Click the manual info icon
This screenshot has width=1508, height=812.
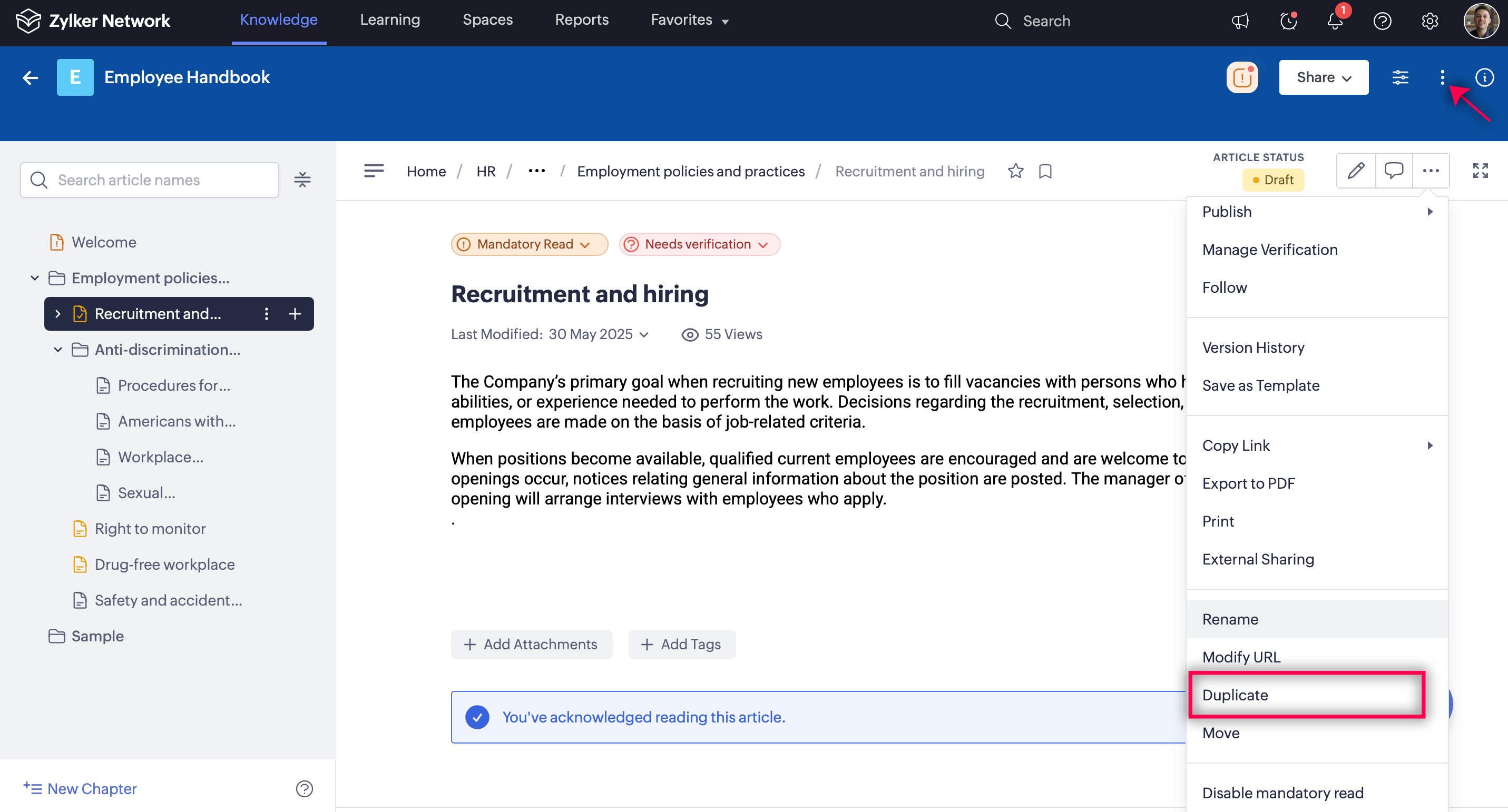click(1484, 77)
